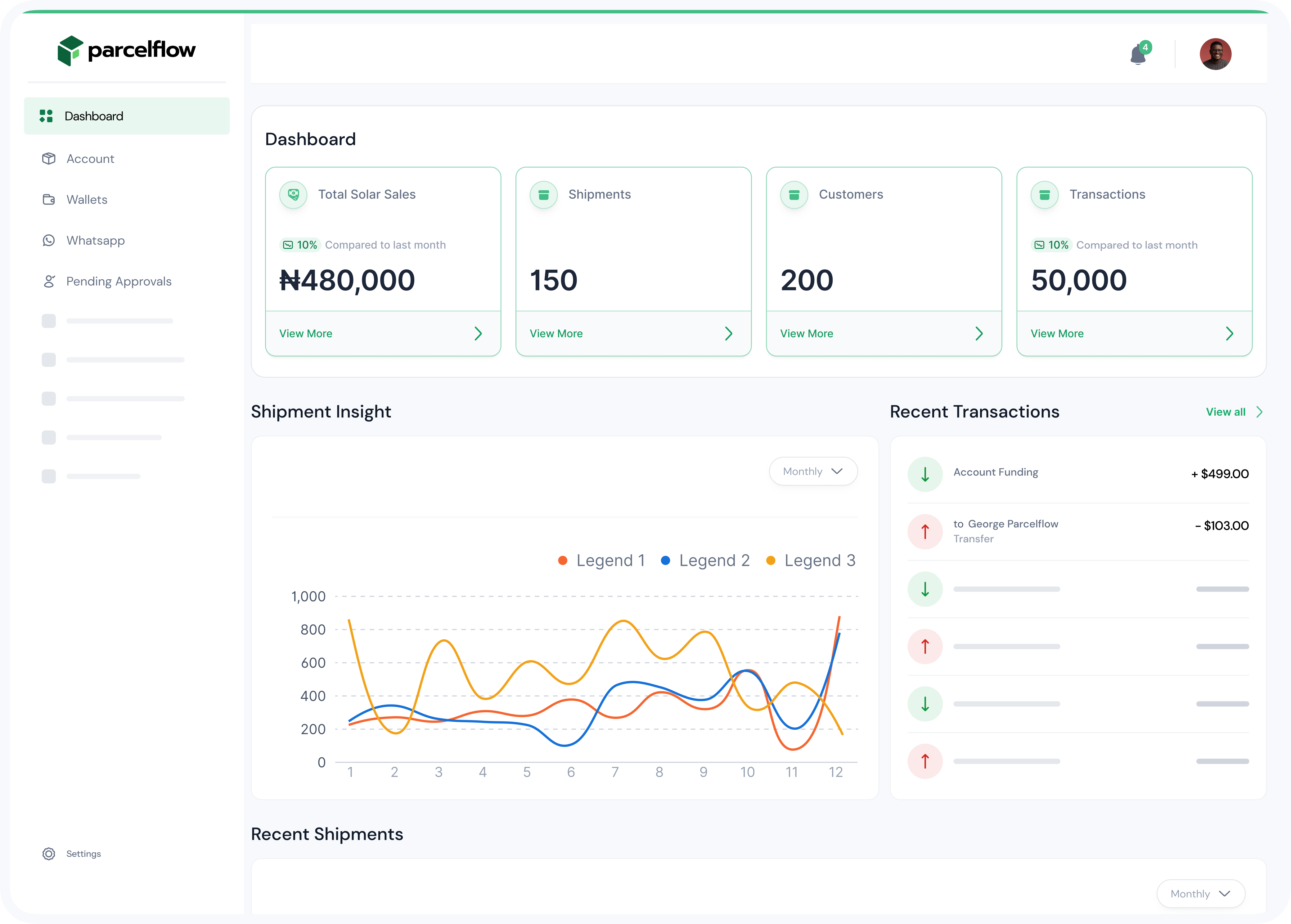Open the Monthly dropdown under Recent Shipments

coord(1200,893)
